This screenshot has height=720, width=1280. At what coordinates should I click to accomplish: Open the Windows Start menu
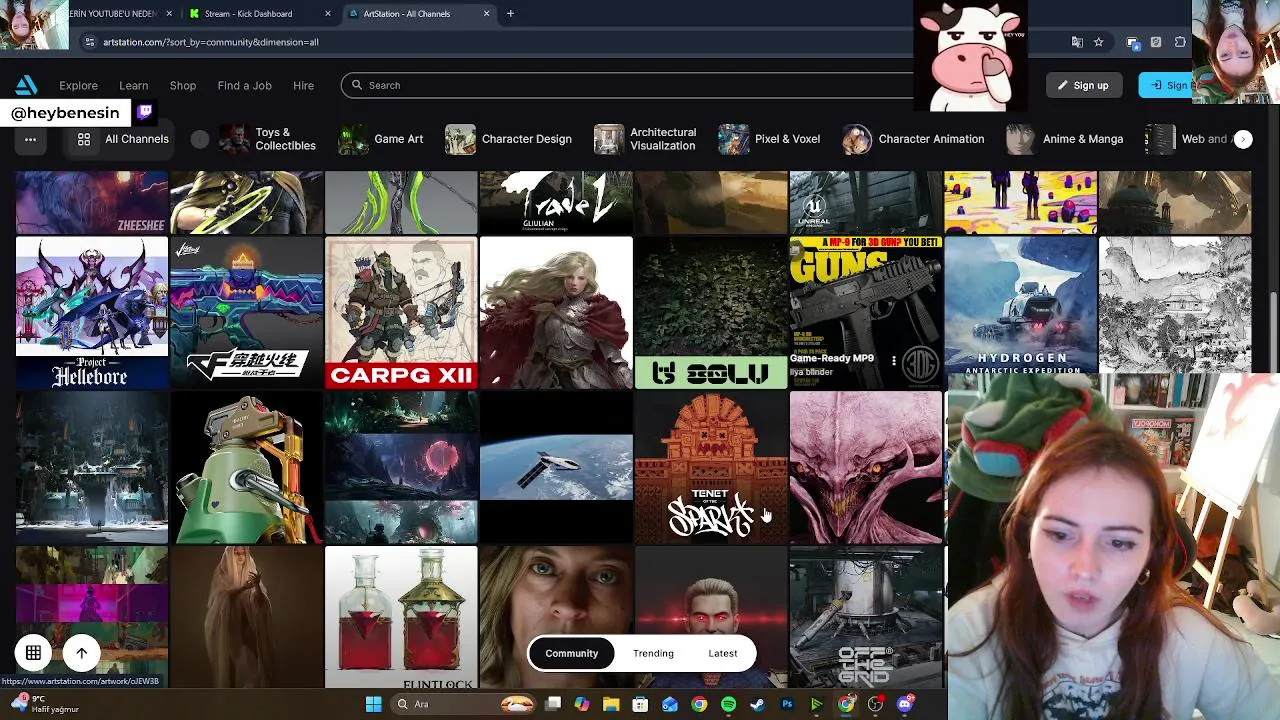373,704
